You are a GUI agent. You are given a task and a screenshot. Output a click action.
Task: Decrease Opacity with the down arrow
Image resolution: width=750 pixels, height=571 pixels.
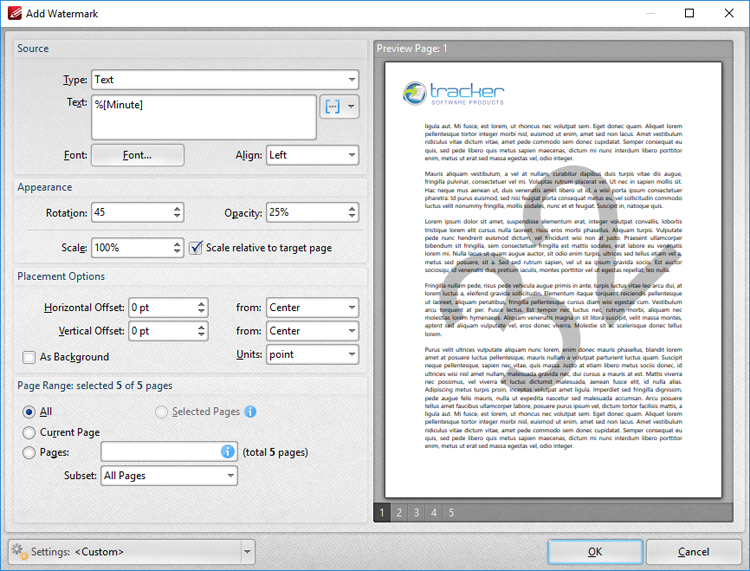352,216
